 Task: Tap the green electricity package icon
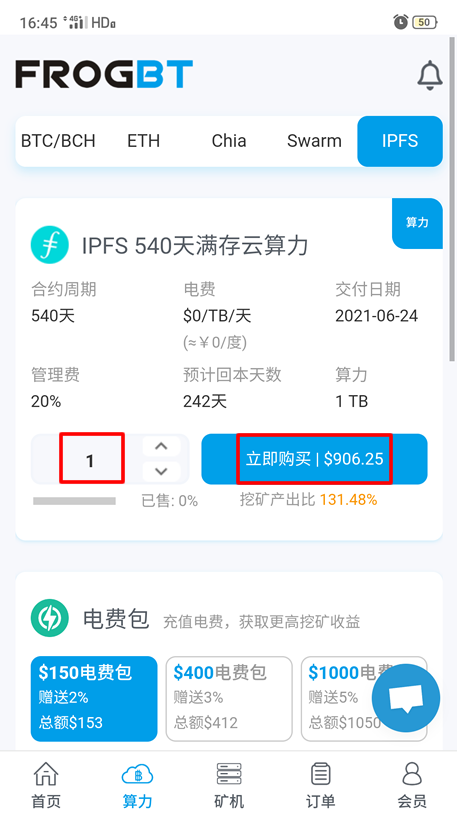50,618
